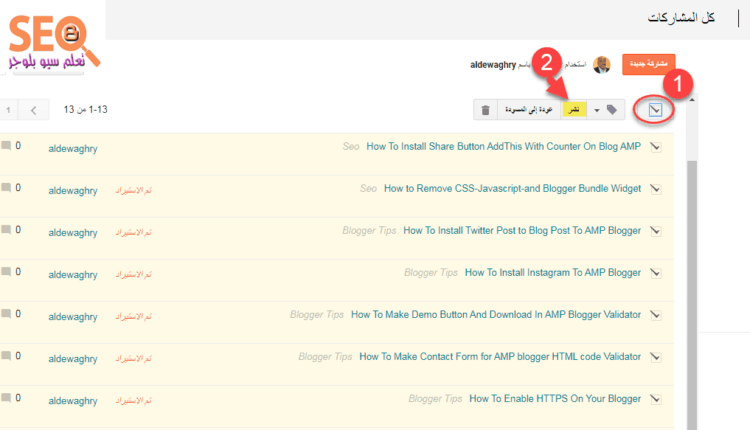Click the orange new post button
The height and width of the screenshot is (430, 750).
click(649, 64)
